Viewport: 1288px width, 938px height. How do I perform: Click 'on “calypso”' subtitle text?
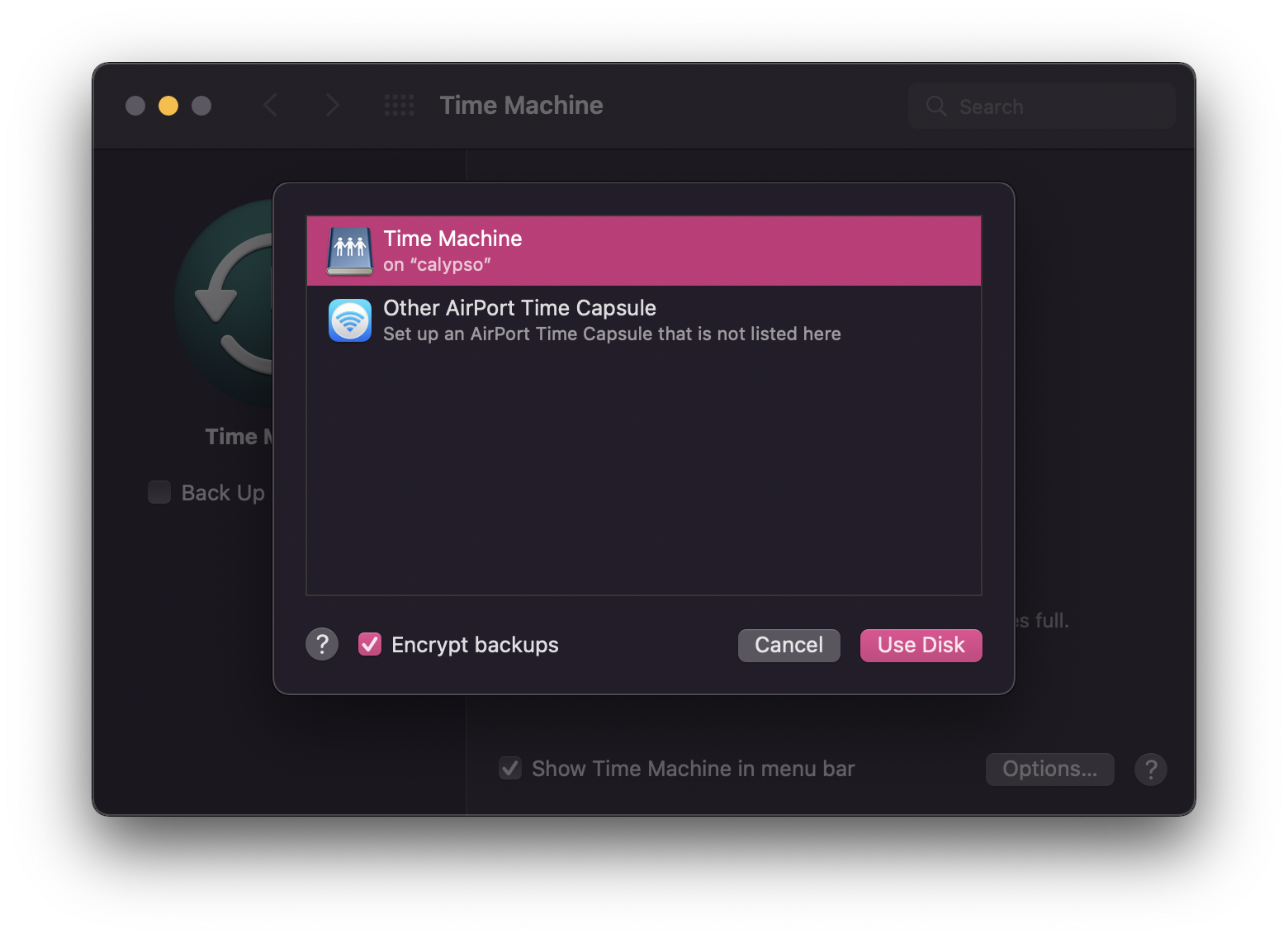click(x=437, y=265)
